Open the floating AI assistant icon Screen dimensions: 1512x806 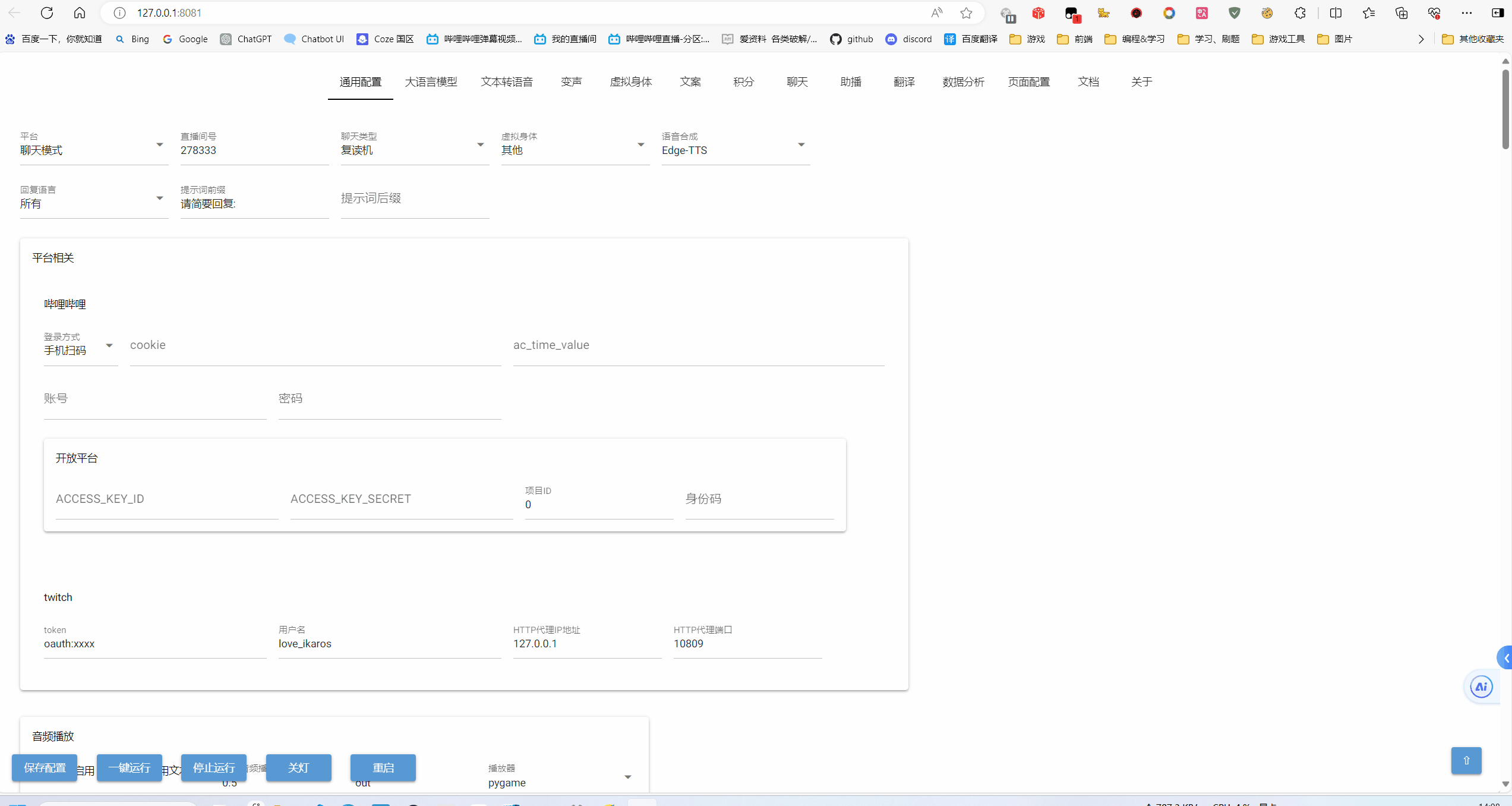coord(1481,687)
